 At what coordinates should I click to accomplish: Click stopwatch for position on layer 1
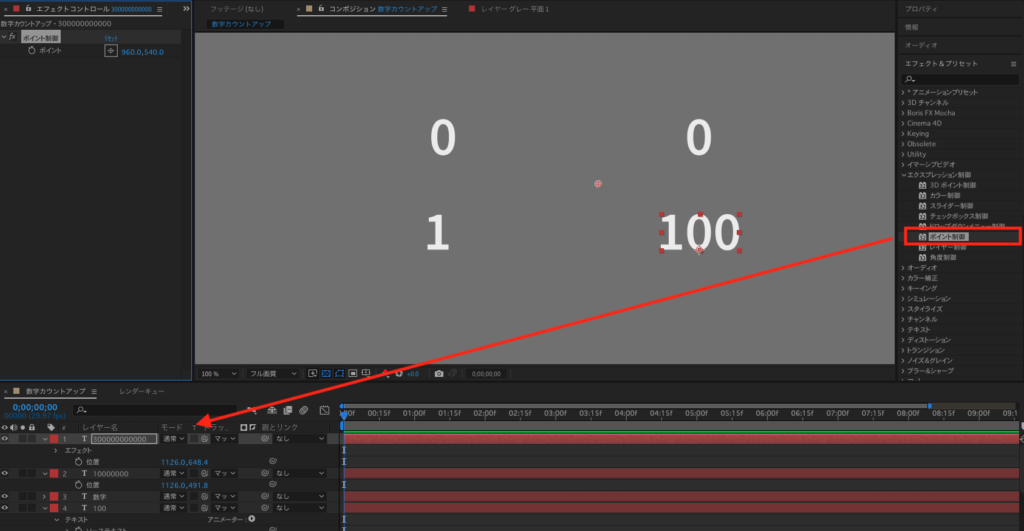coord(78,462)
